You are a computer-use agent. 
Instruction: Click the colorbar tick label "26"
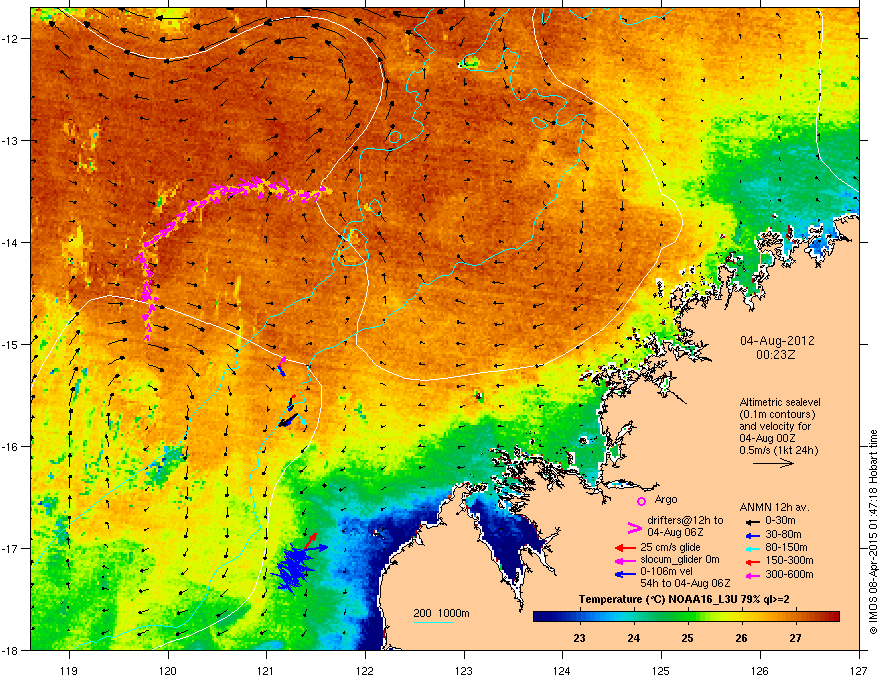tap(741, 638)
